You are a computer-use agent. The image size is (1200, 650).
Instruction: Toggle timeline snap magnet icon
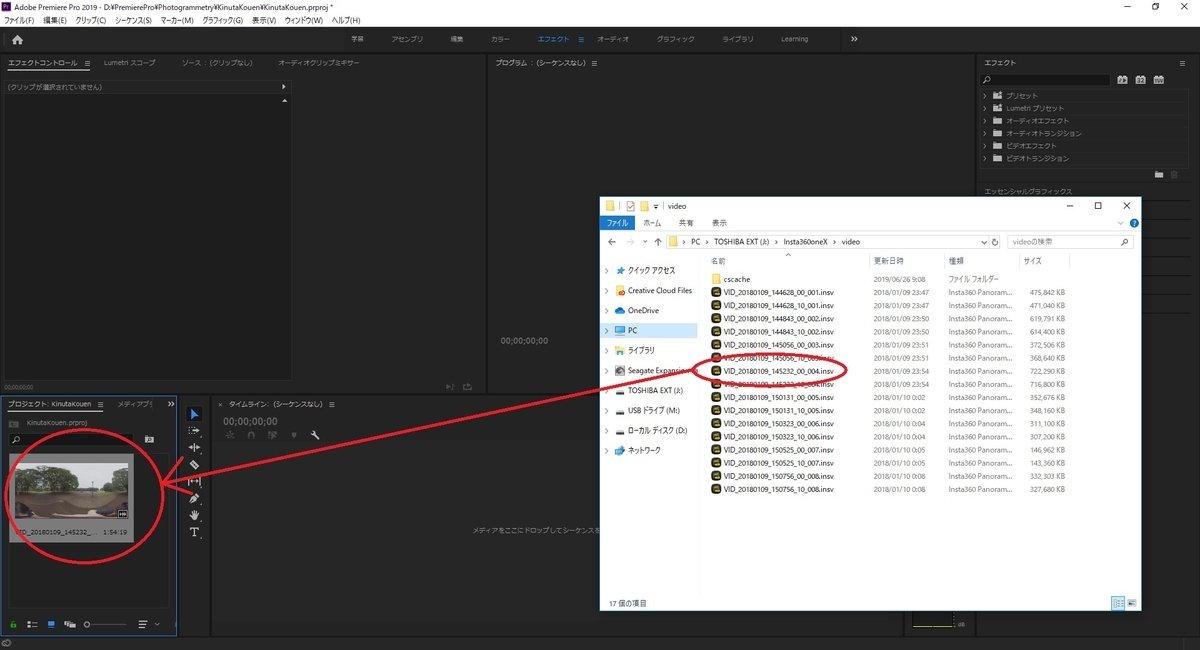tap(250, 435)
